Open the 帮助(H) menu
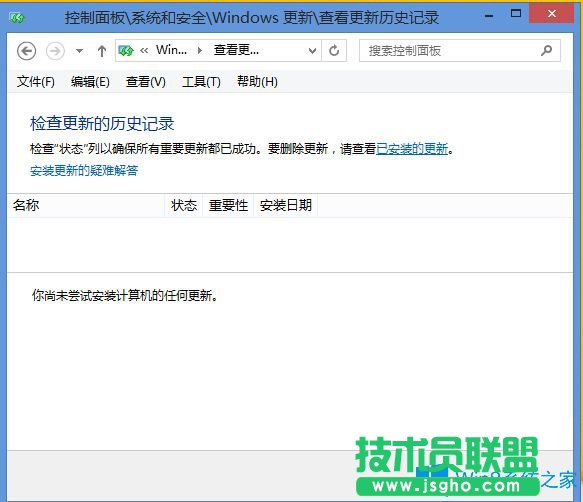Image resolution: width=583 pixels, height=502 pixels. pos(257,81)
